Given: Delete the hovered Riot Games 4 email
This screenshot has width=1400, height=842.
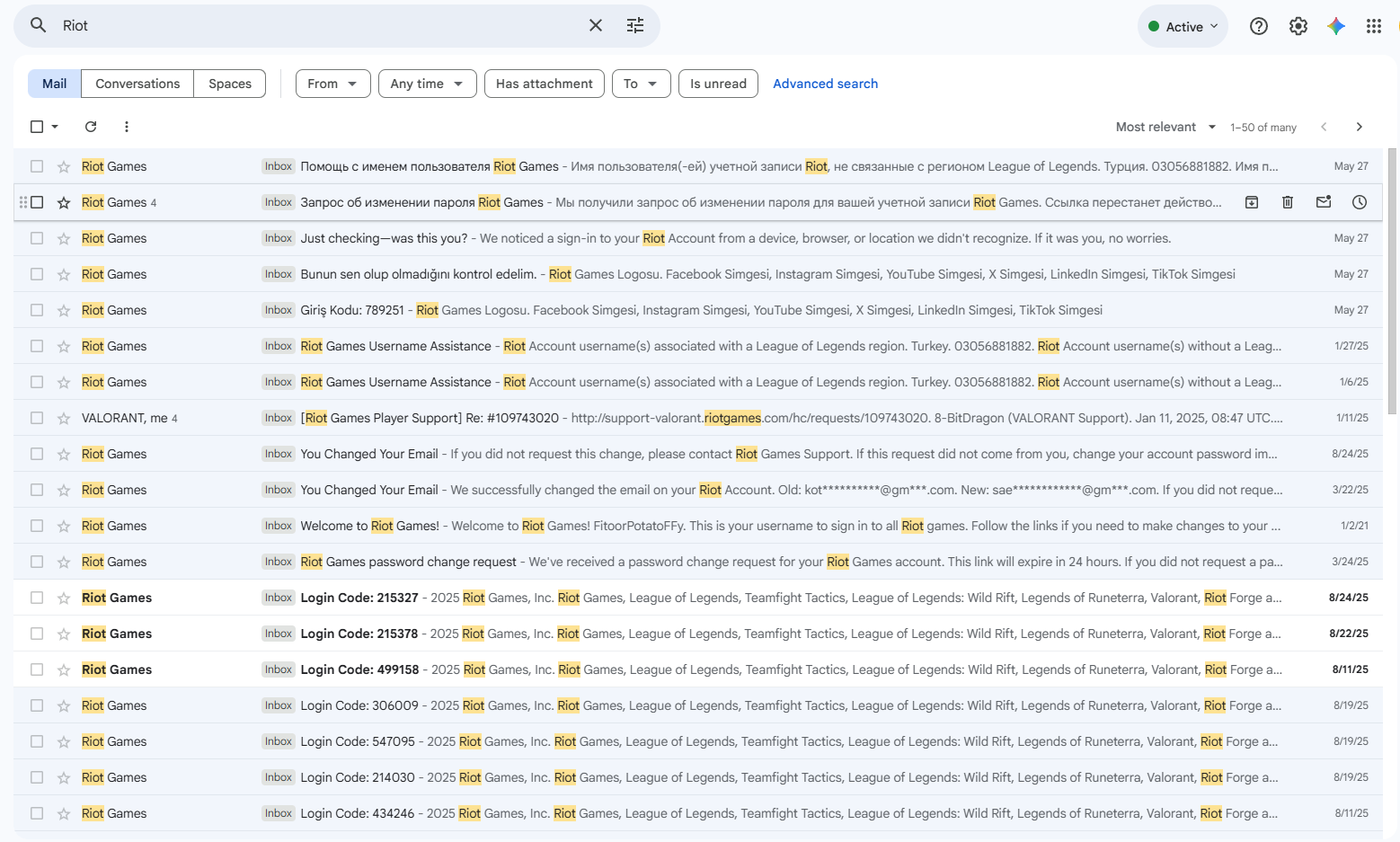Looking at the screenshot, I should tap(1288, 202).
